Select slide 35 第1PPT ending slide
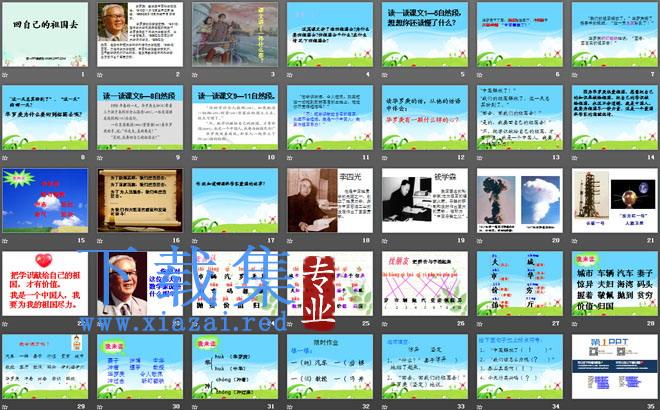Image resolution: width=660 pixels, height=410 pixels. tap(615, 367)
